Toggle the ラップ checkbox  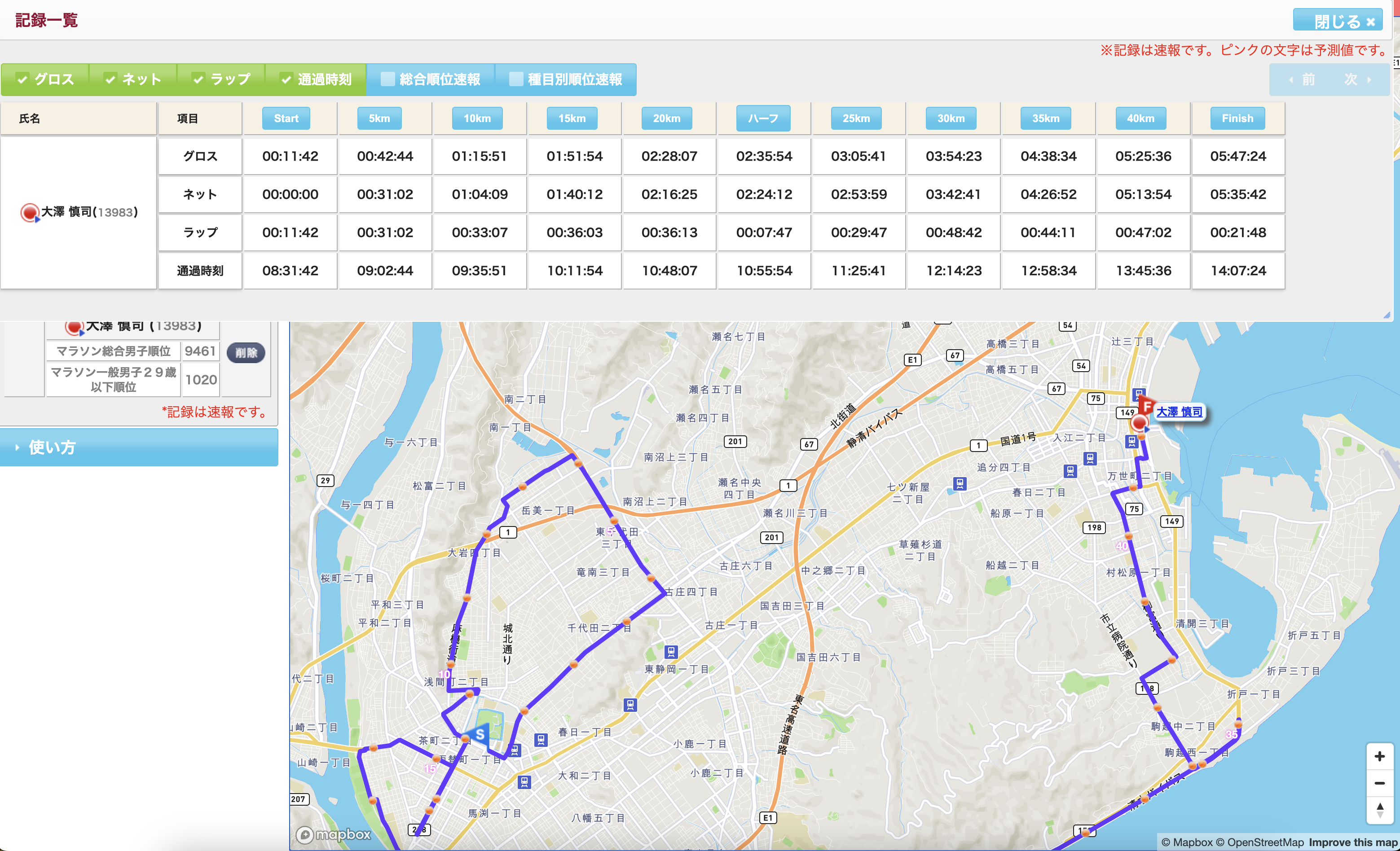198,79
